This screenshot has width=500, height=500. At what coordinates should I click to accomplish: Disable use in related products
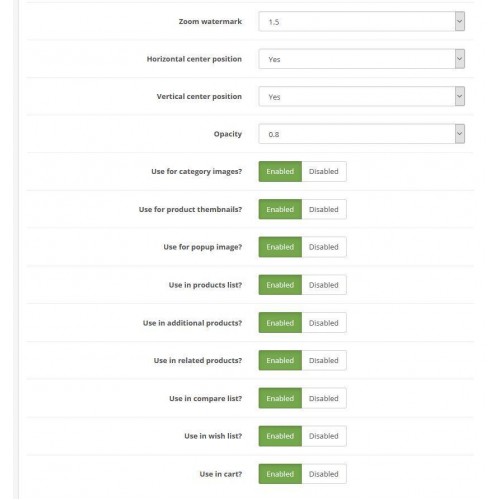click(324, 360)
